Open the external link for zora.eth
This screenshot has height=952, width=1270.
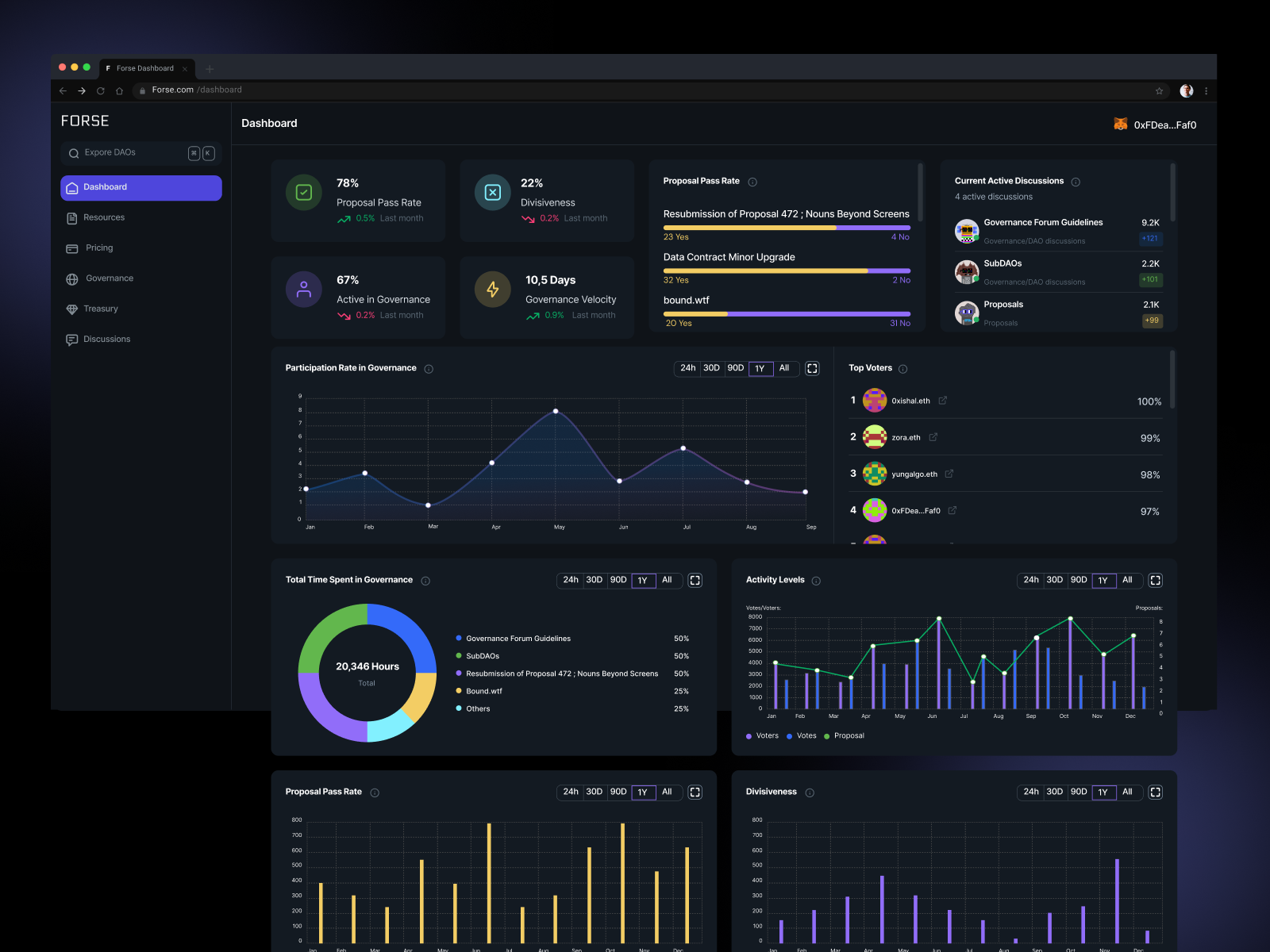click(933, 437)
